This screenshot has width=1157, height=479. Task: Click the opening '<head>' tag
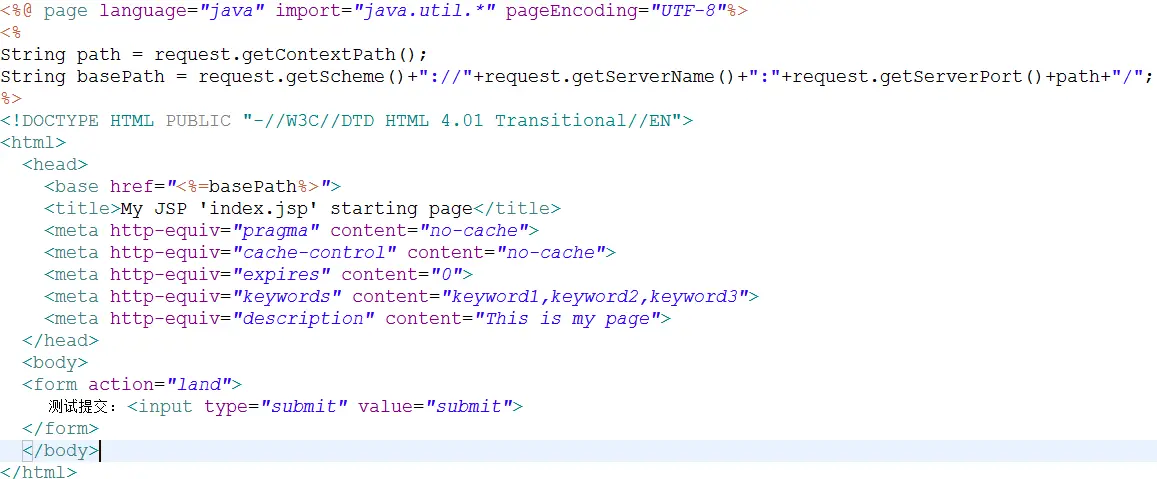[x=55, y=165]
